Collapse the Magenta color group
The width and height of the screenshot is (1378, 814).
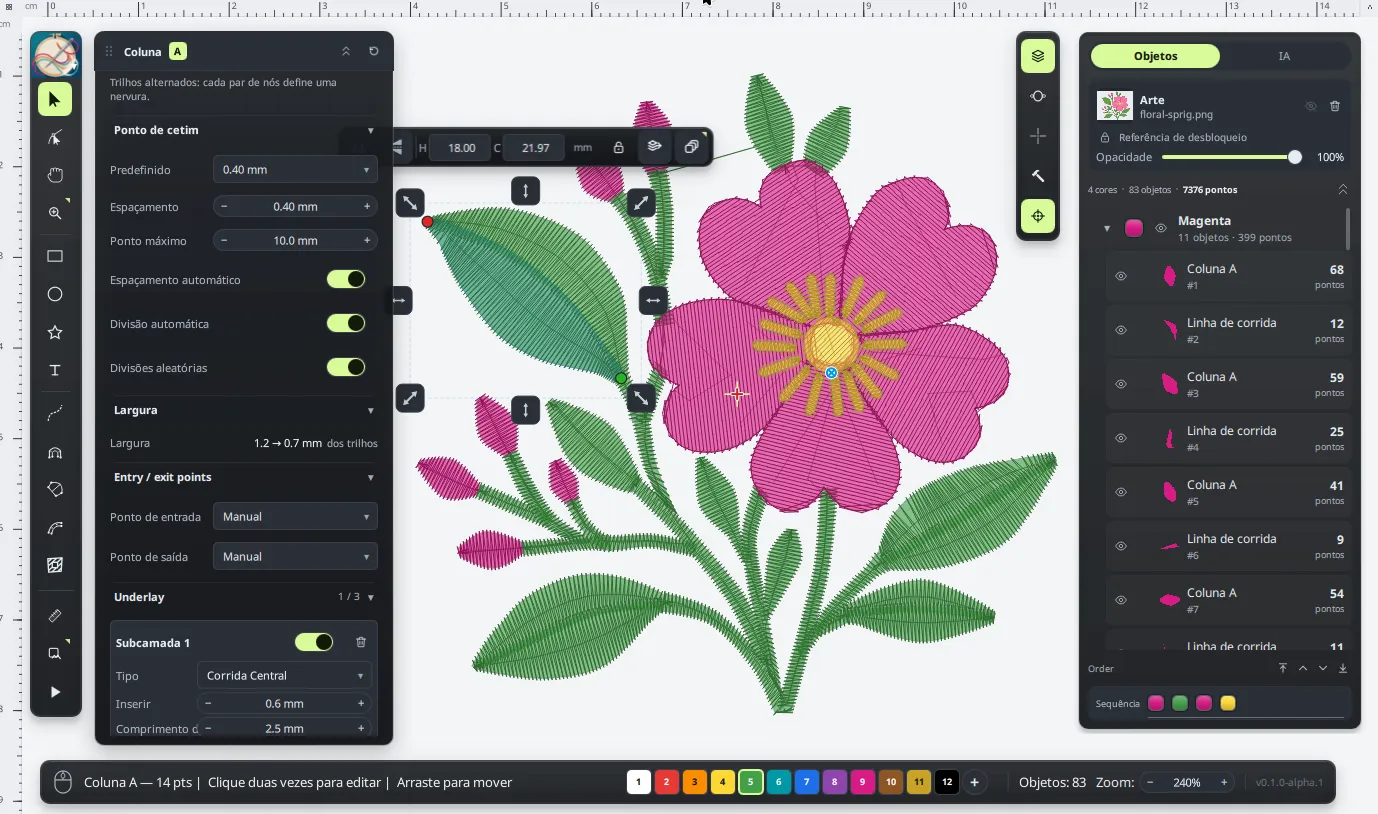1107,228
